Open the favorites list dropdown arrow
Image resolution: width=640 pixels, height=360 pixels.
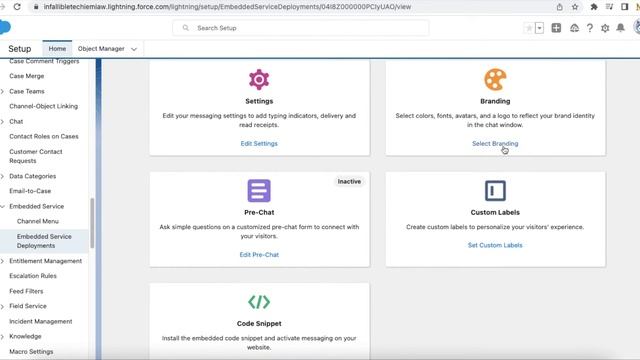pos(539,28)
